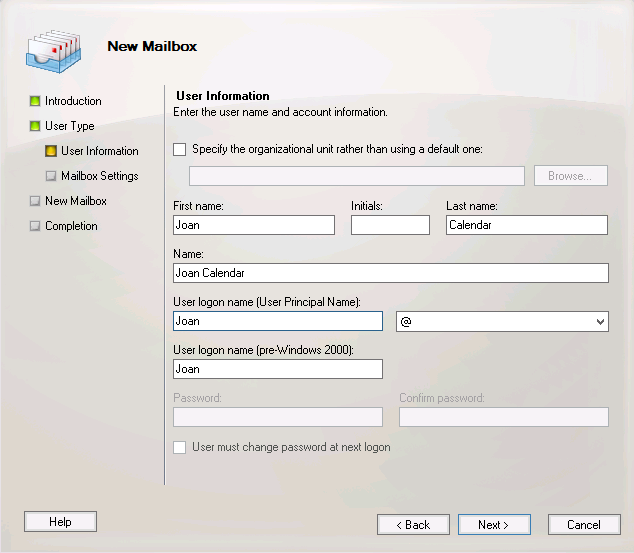Go back with the Back button
This screenshot has width=634, height=553.
pos(413,525)
